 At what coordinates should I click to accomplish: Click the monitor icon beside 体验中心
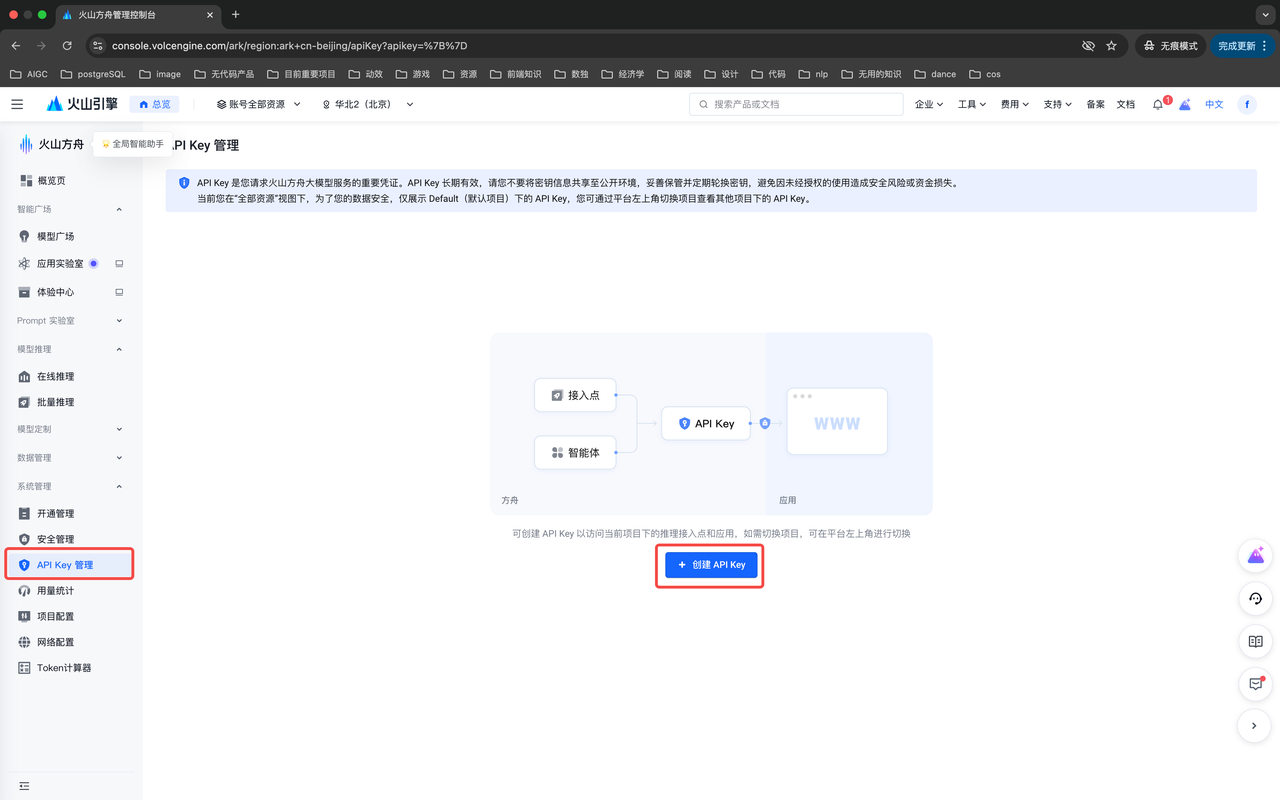coord(119,292)
